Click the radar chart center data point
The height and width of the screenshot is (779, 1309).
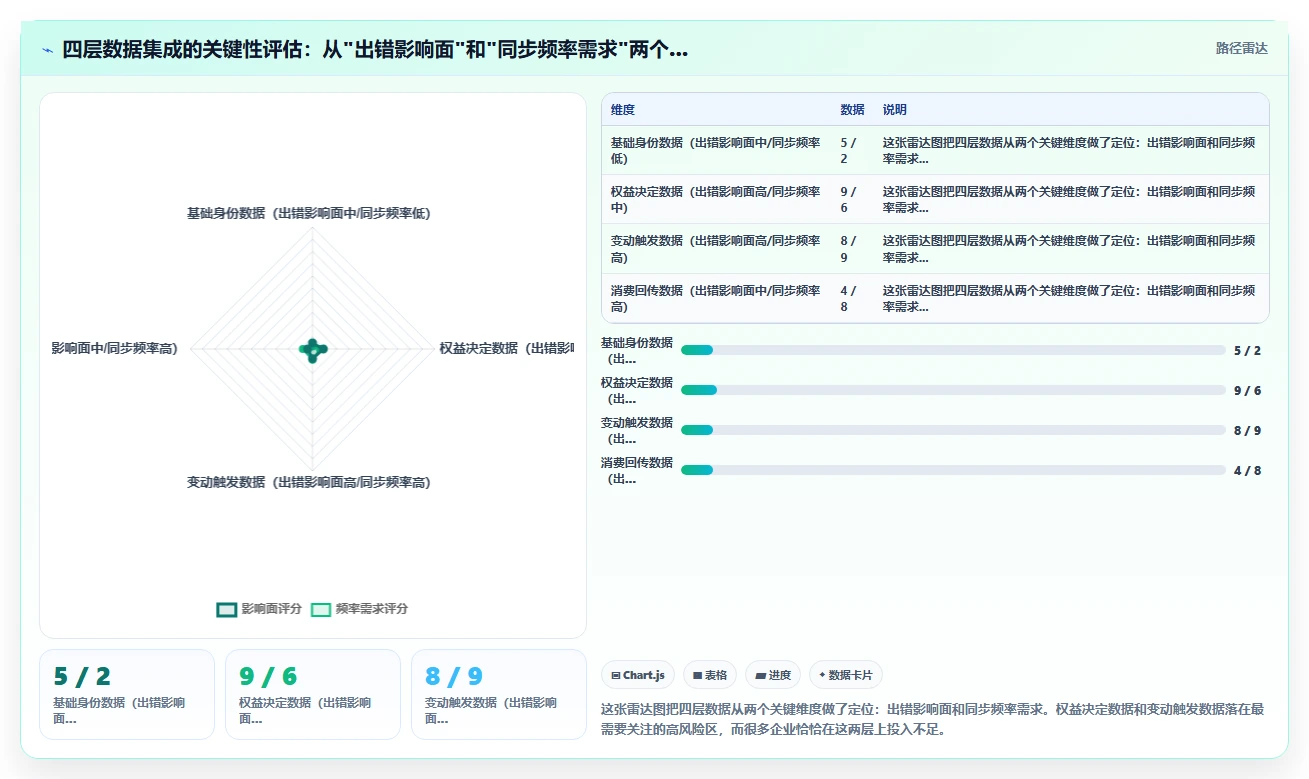click(313, 349)
